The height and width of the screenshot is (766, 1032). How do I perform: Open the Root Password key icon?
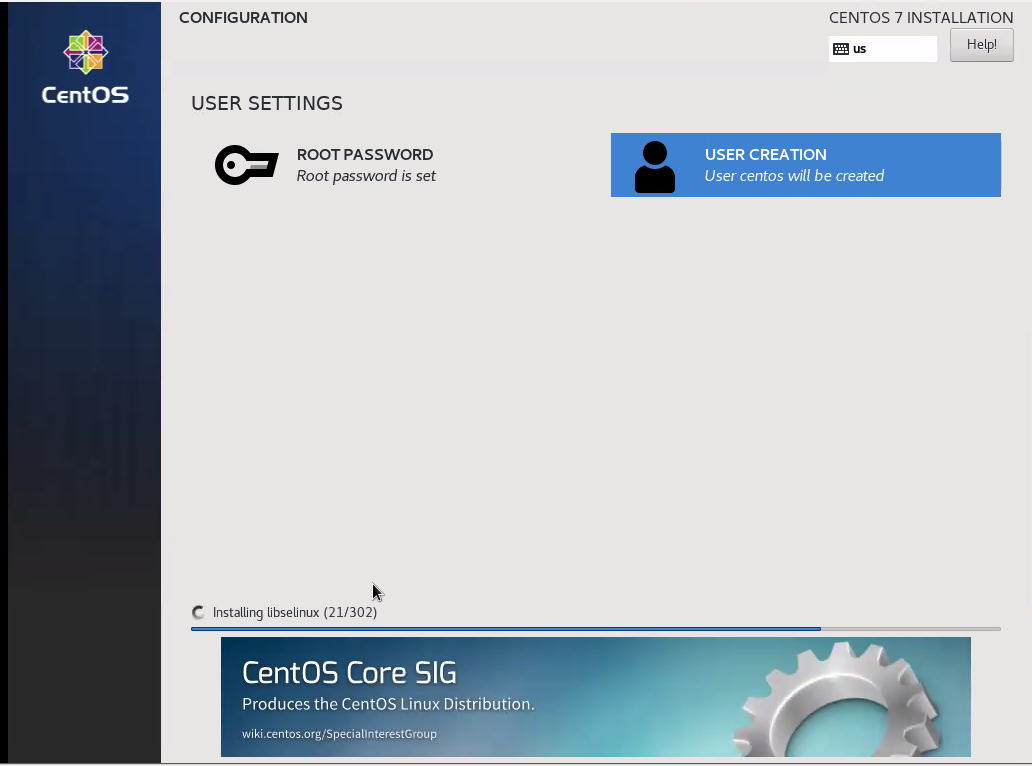(247, 165)
